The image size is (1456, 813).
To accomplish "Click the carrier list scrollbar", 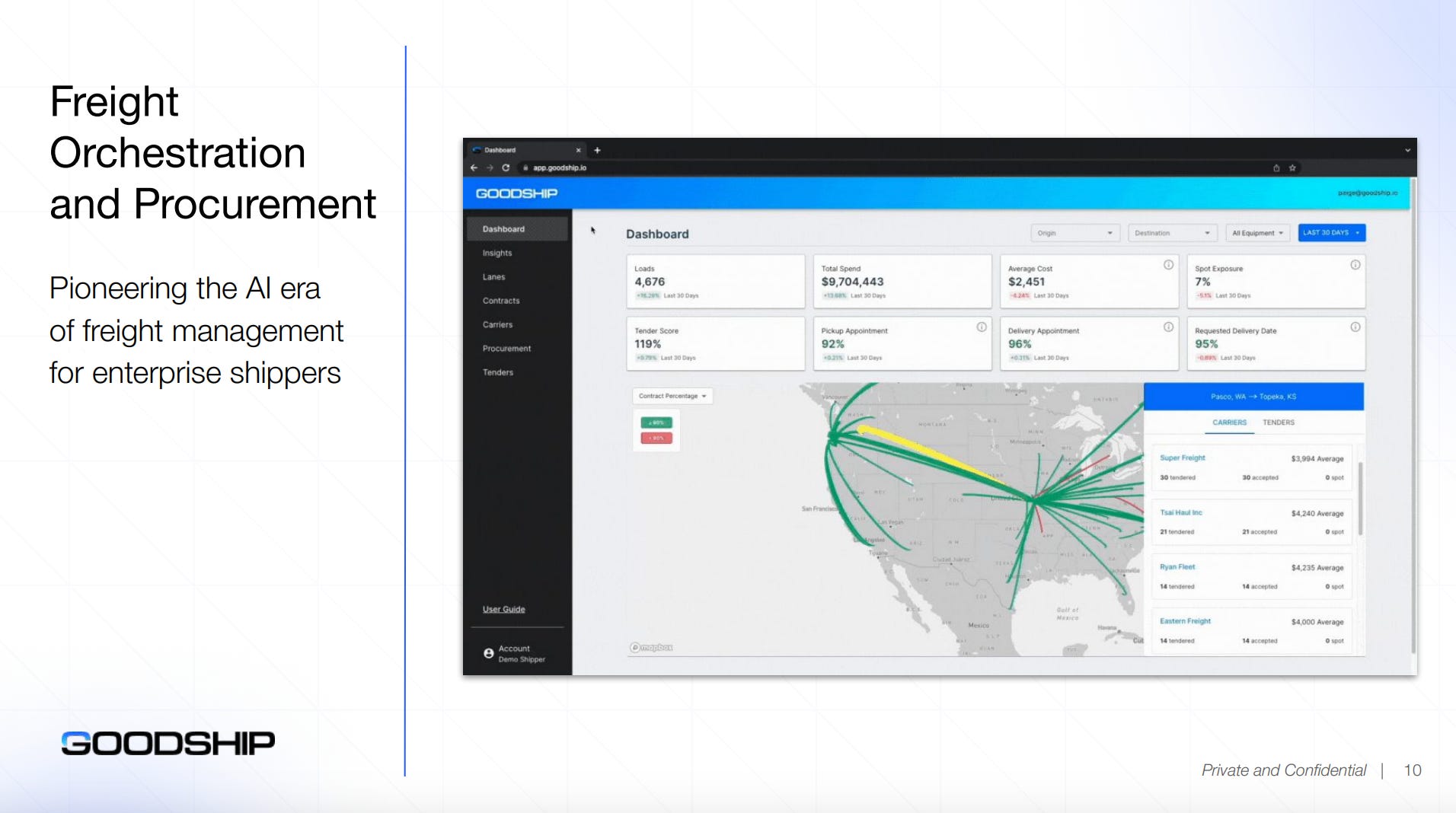I will click(1360, 498).
